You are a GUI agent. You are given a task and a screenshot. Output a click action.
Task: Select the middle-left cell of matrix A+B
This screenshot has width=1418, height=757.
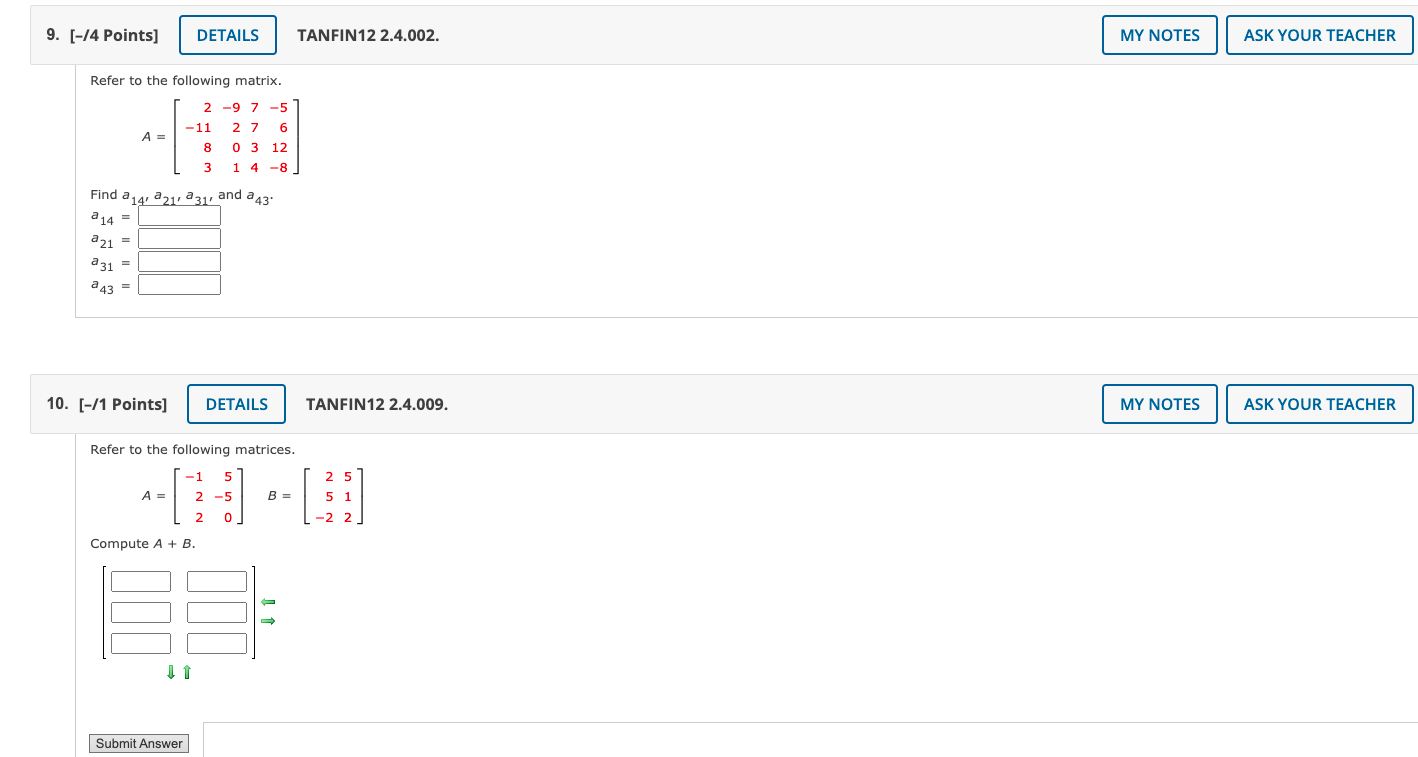(140, 612)
